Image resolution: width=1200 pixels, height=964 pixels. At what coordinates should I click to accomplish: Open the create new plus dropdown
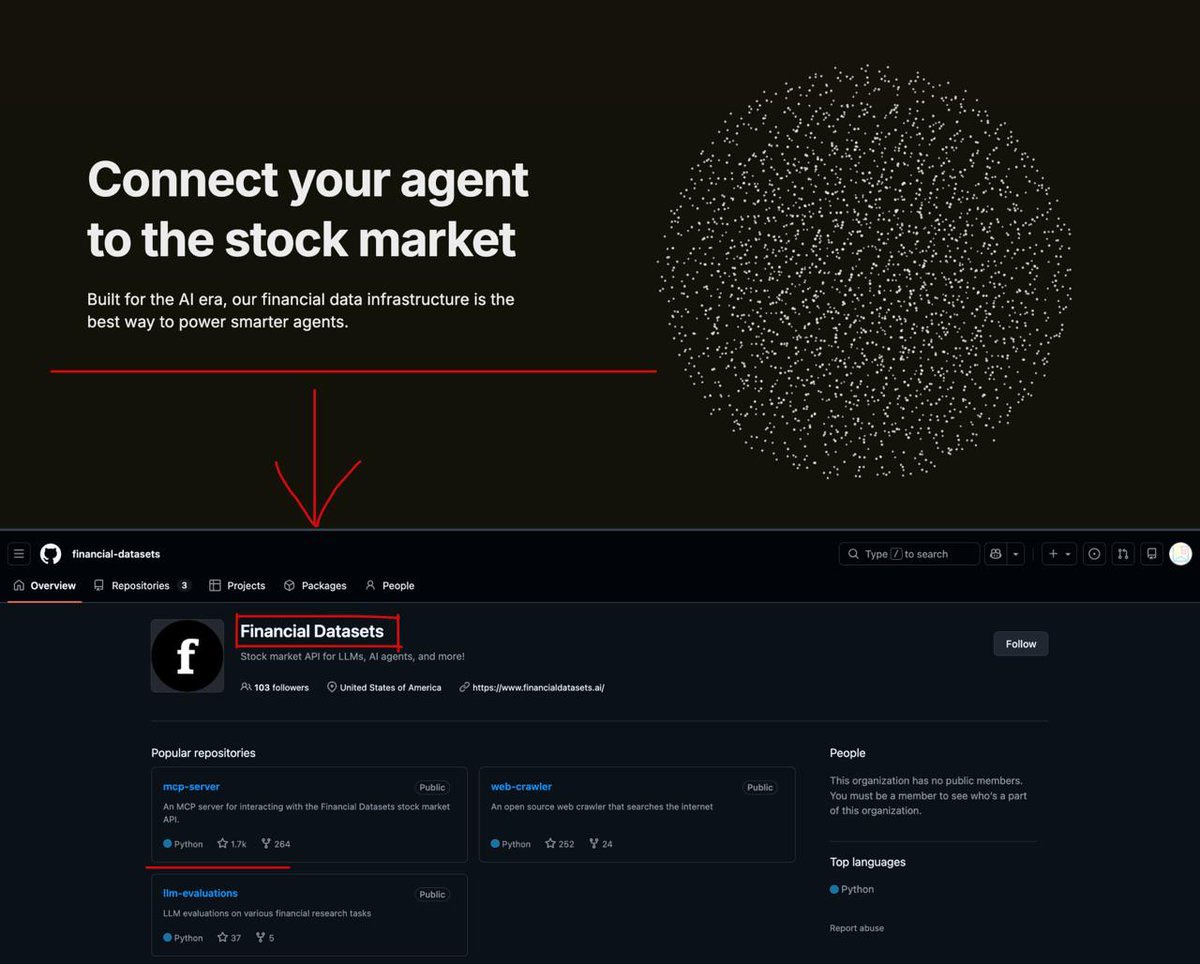(1059, 554)
